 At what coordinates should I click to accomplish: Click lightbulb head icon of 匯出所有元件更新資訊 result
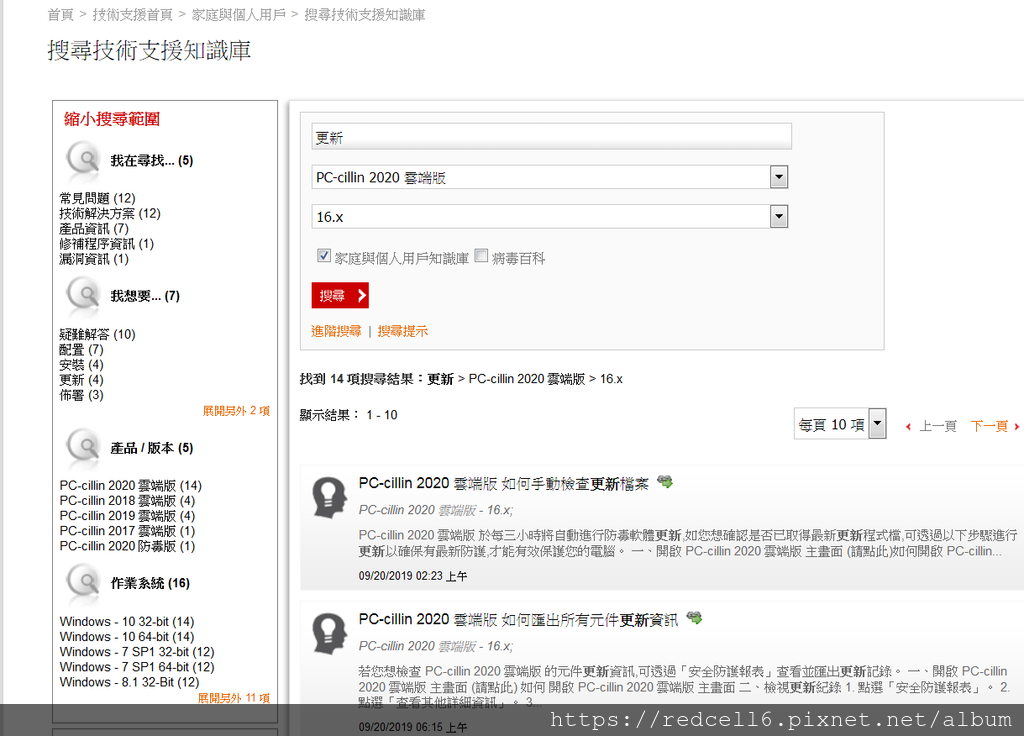pyautogui.click(x=328, y=633)
